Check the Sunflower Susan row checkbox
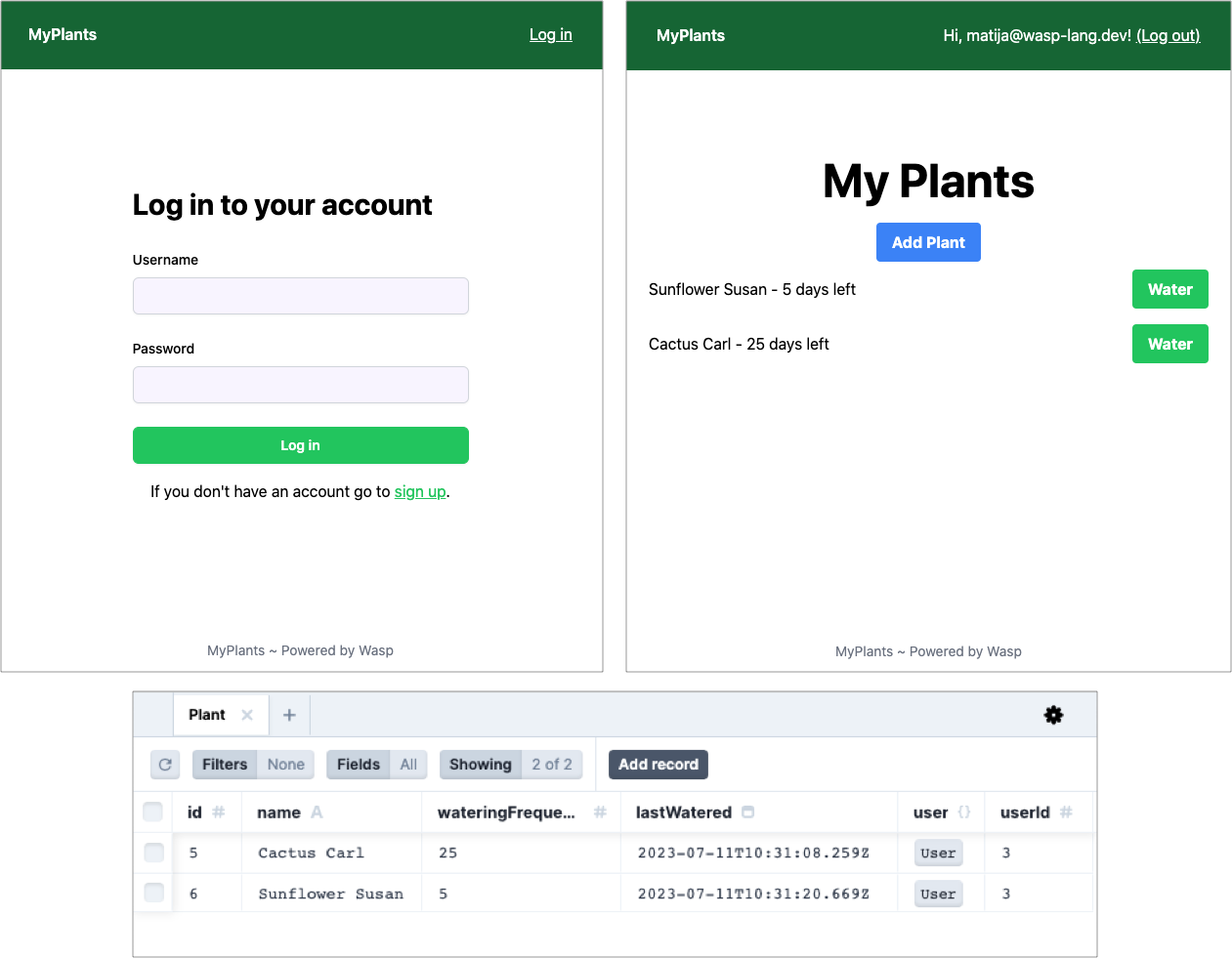The height and width of the screenshot is (958, 1232). (x=154, y=893)
